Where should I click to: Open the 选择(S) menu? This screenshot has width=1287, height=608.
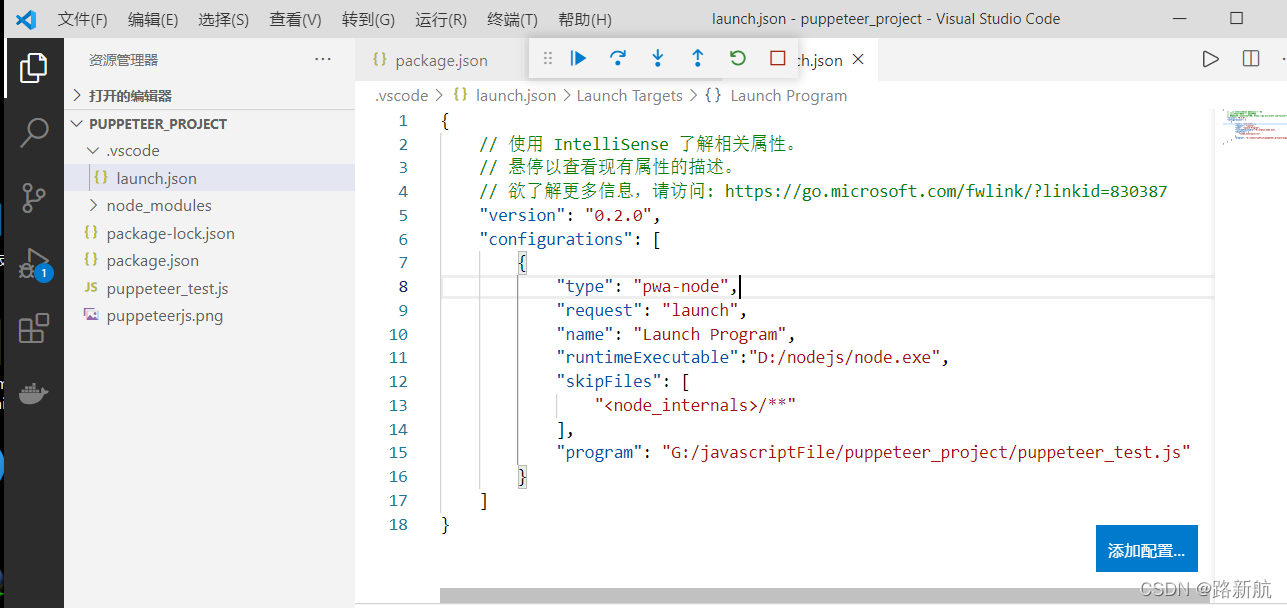[x=224, y=19]
